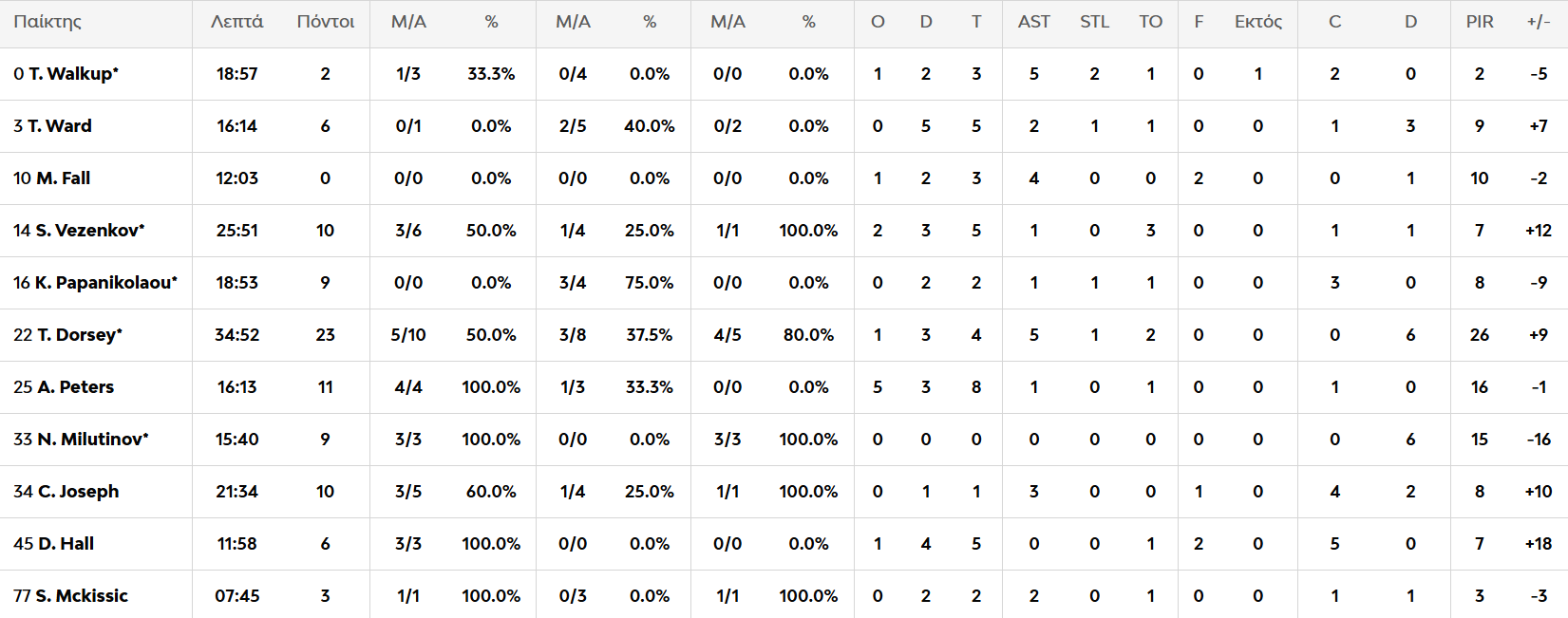Open T. Walkup's player profile link
The width and height of the screenshot is (1568, 618).
72,74
